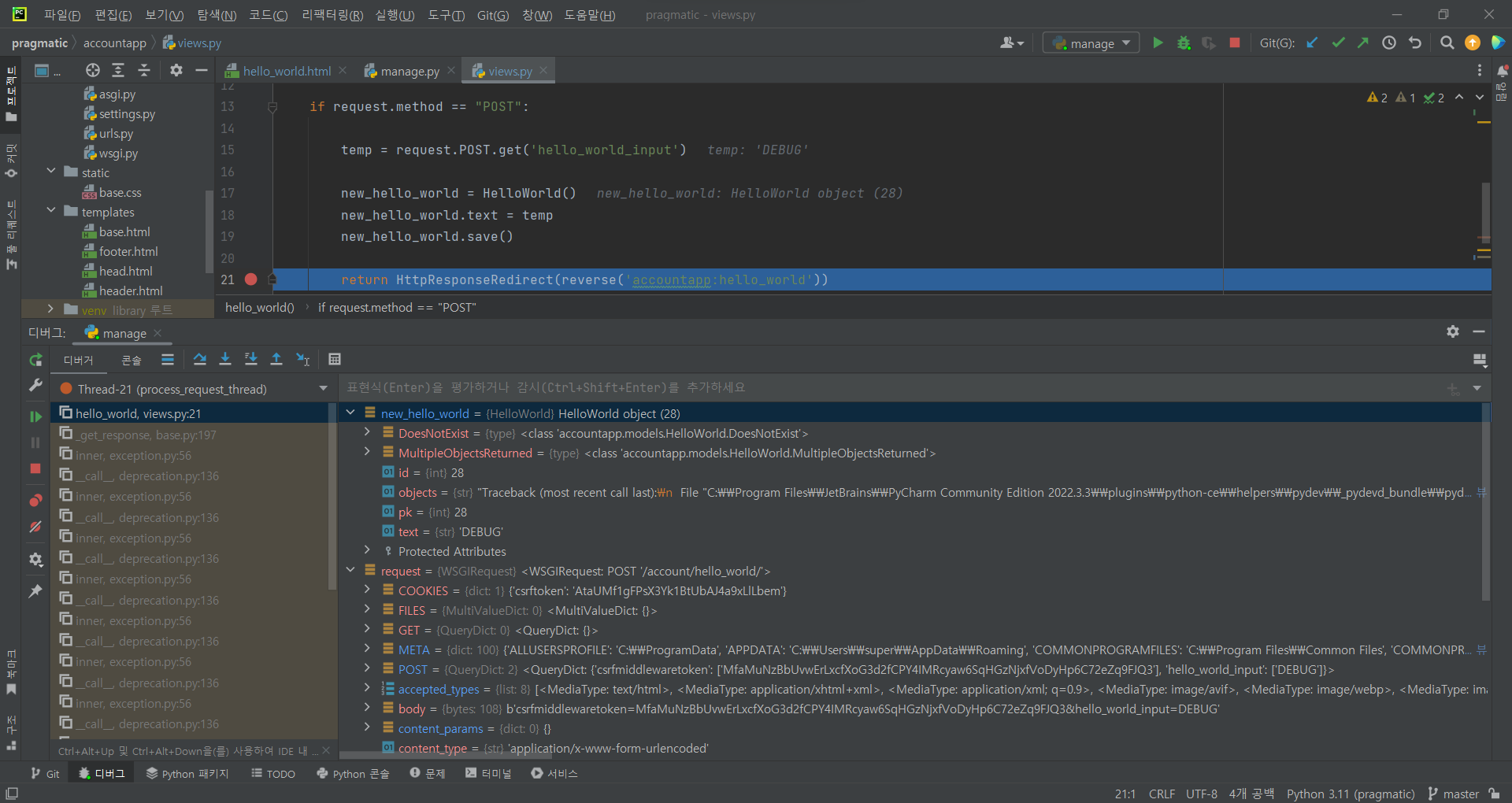The image size is (1512, 803).
Task: Switch to the manage.py editor tab
Action: tap(409, 72)
